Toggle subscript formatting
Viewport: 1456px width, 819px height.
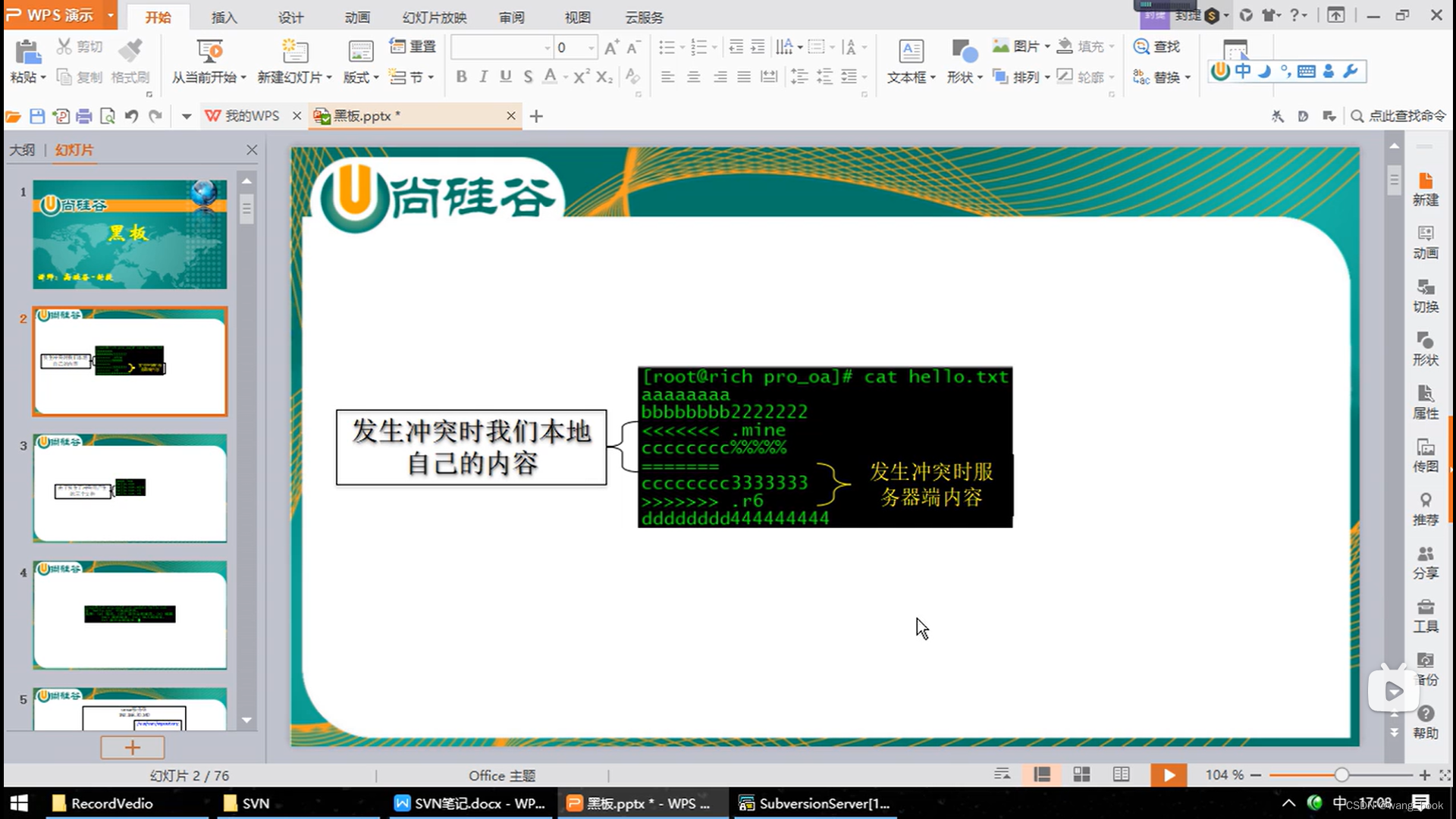(x=604, y=77)
